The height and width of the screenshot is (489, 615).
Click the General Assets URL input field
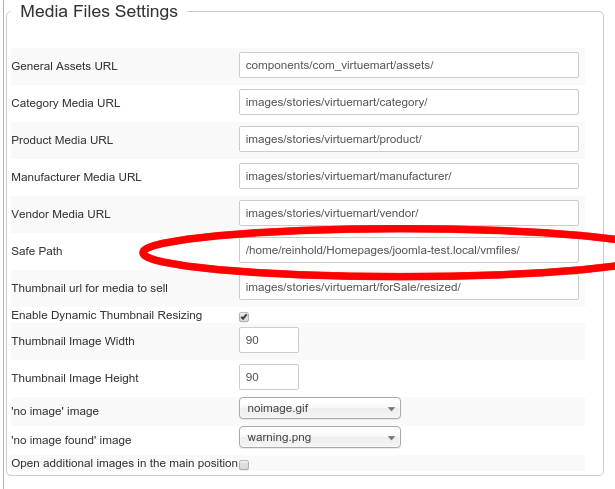click(x=409, y=65)
